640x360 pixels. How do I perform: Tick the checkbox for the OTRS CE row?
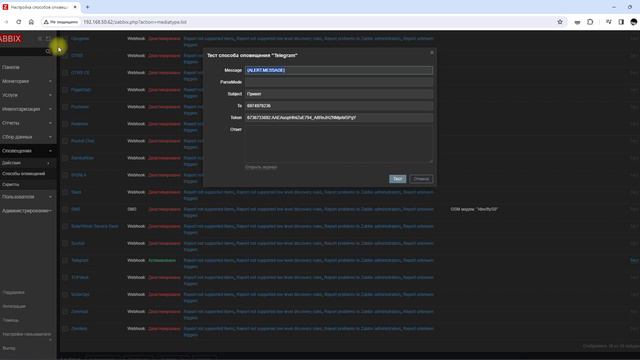click(65, 73)
